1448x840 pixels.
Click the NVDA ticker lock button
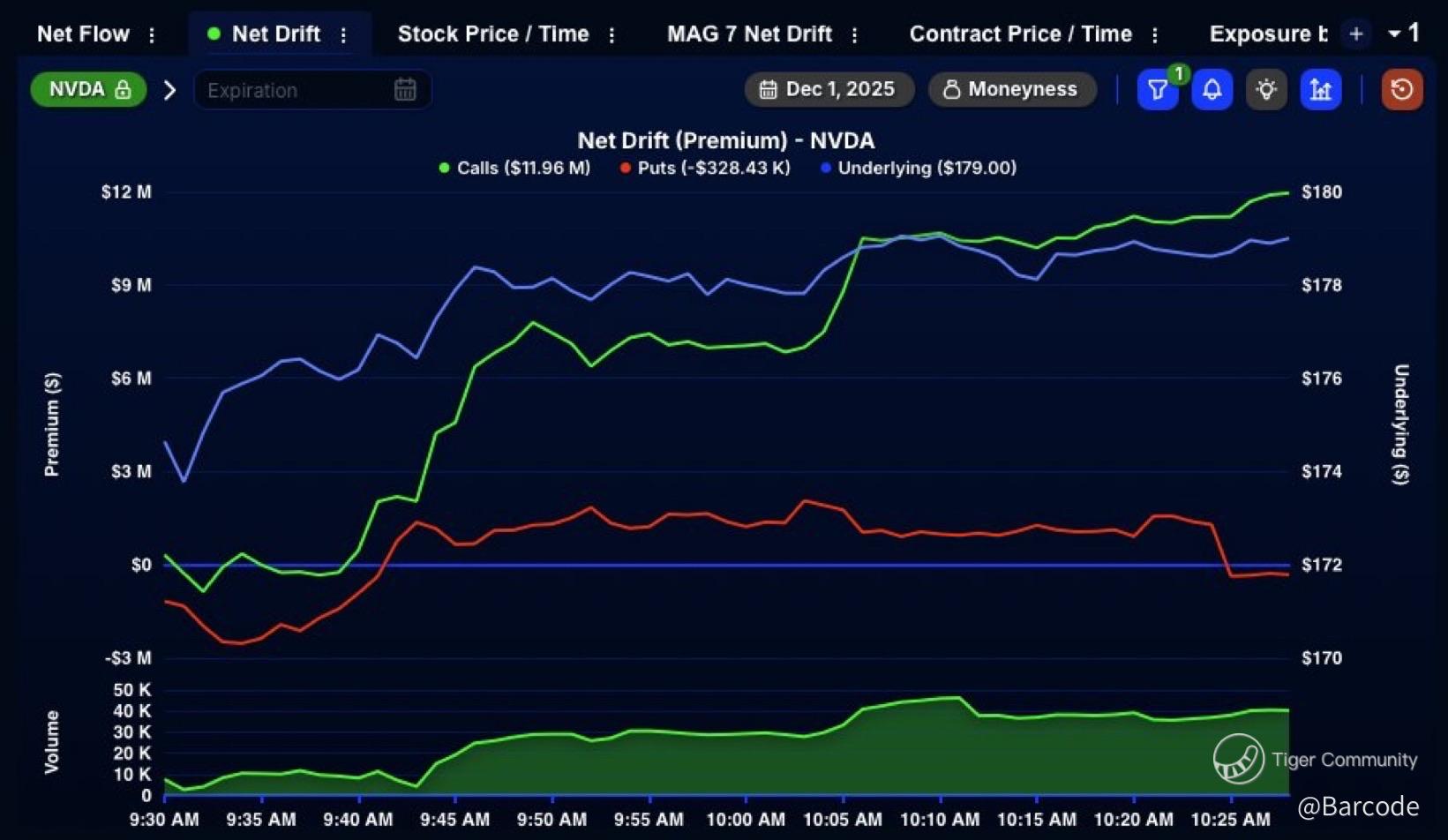88,89
